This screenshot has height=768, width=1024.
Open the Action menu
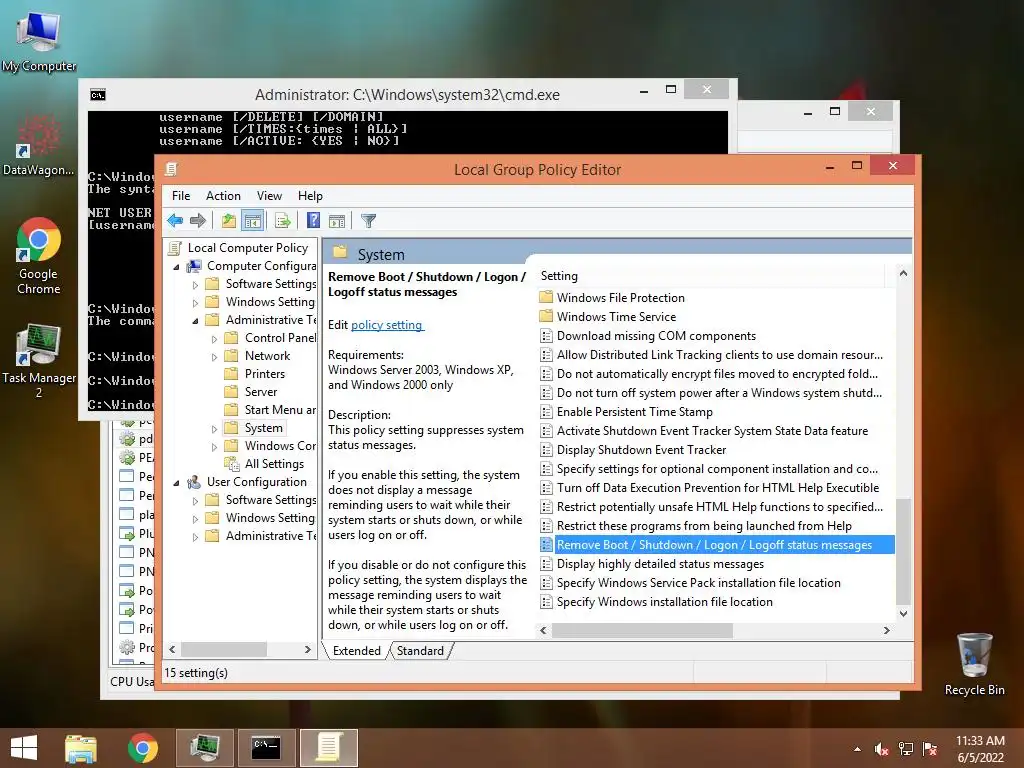point(223,196)
